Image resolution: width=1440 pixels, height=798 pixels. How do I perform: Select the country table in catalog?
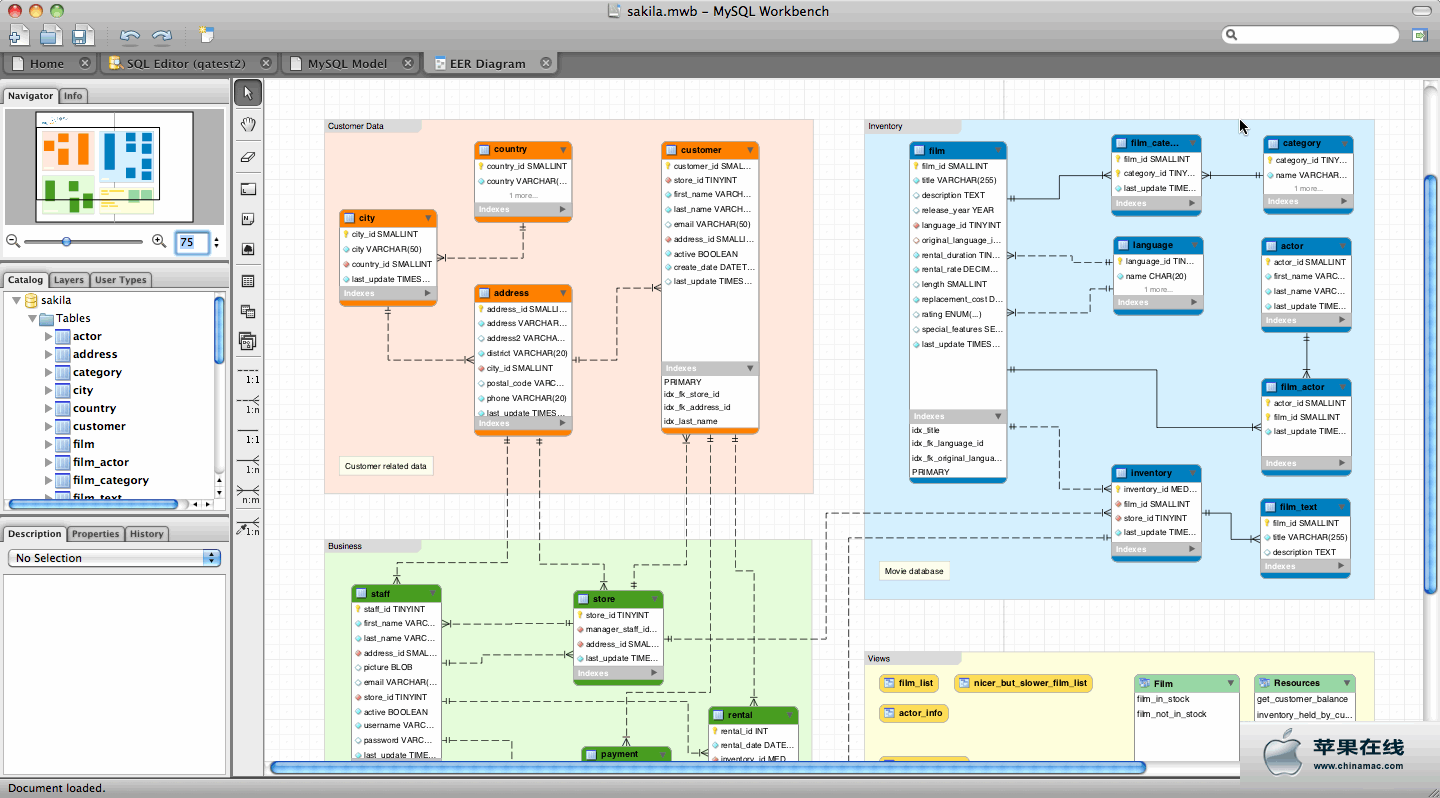point(94,408)
